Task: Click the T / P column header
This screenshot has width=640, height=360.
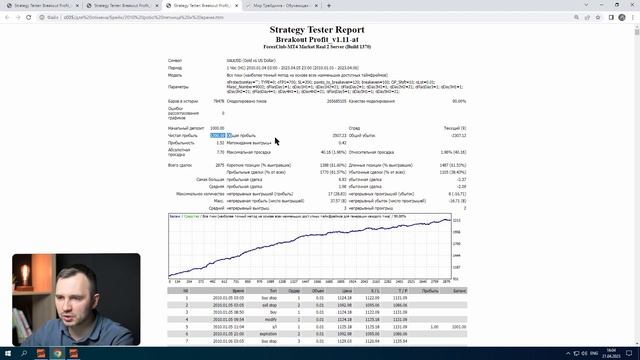Action: coord(402,291)
